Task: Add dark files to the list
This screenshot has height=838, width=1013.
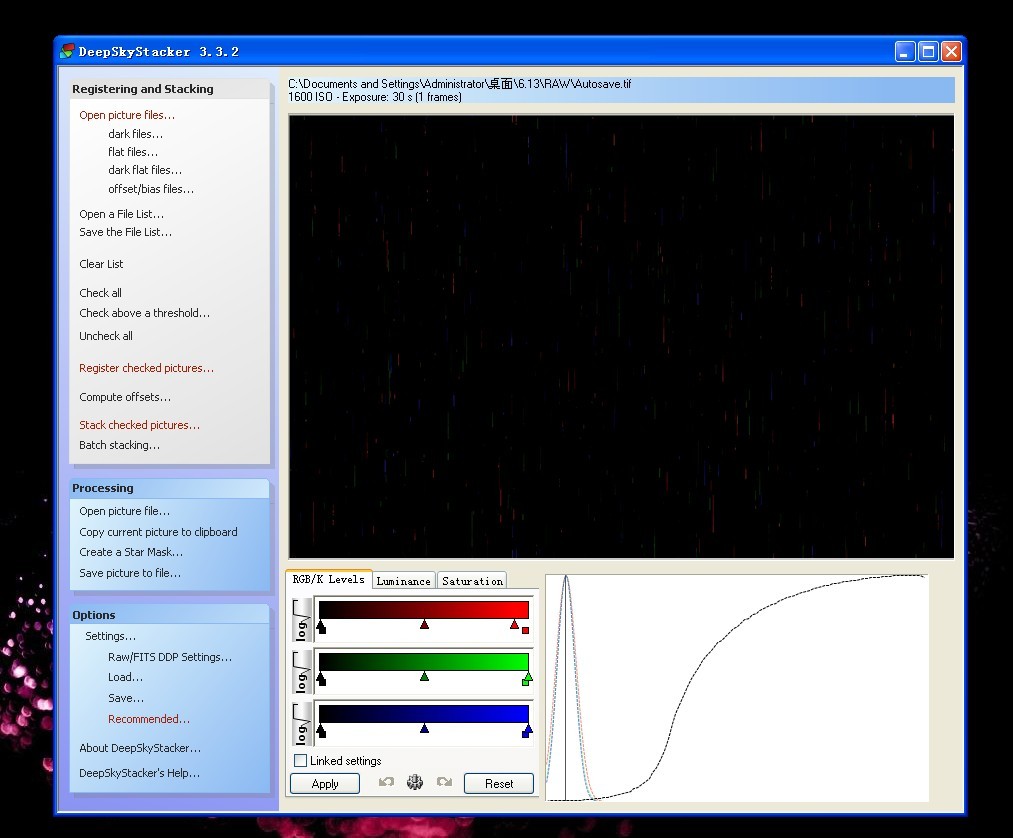Action: 135,134
